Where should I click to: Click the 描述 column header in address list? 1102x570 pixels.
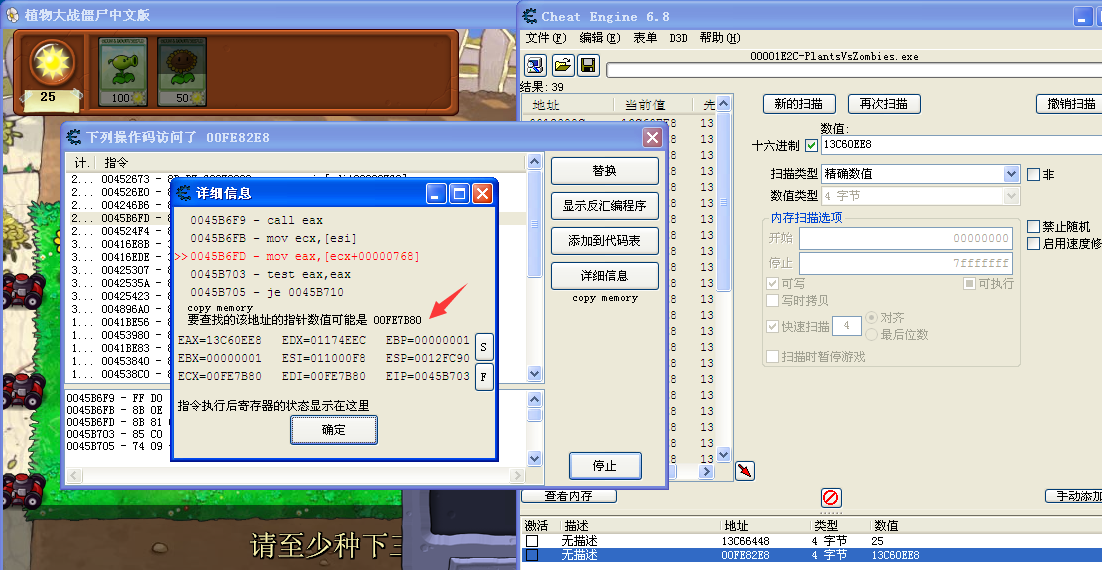pyautogui.click(x=576, y=526)
